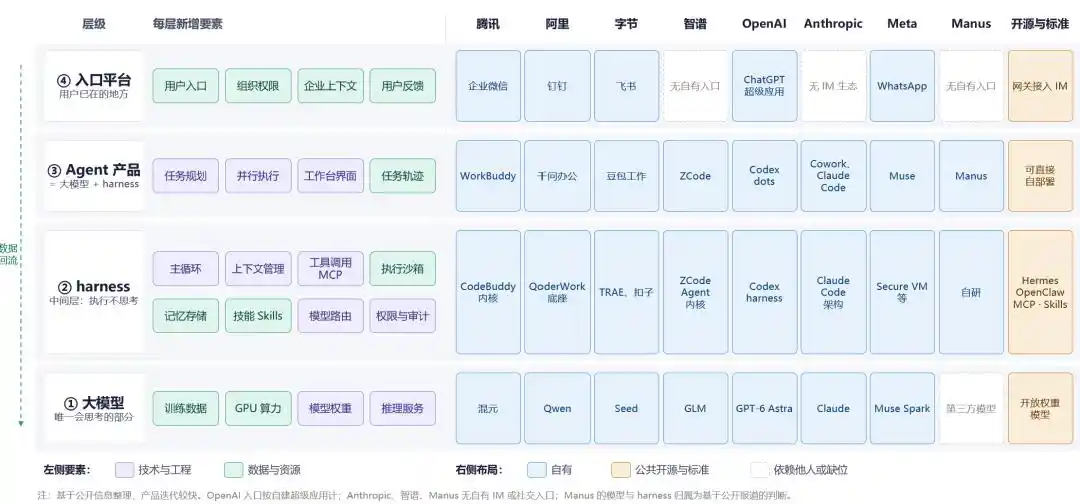1080x504 pixels.
Task: Click the Codex dots cell
Action: click(x=765, y=176)
